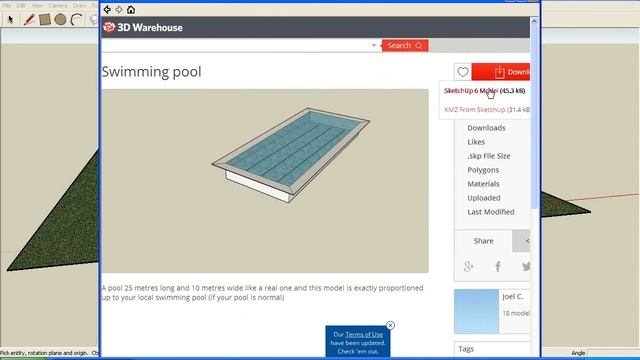The width and height of the screenshot is (640, 360).
Task: Open the Edit menu in SketchUp
Action: pos(21,6)
